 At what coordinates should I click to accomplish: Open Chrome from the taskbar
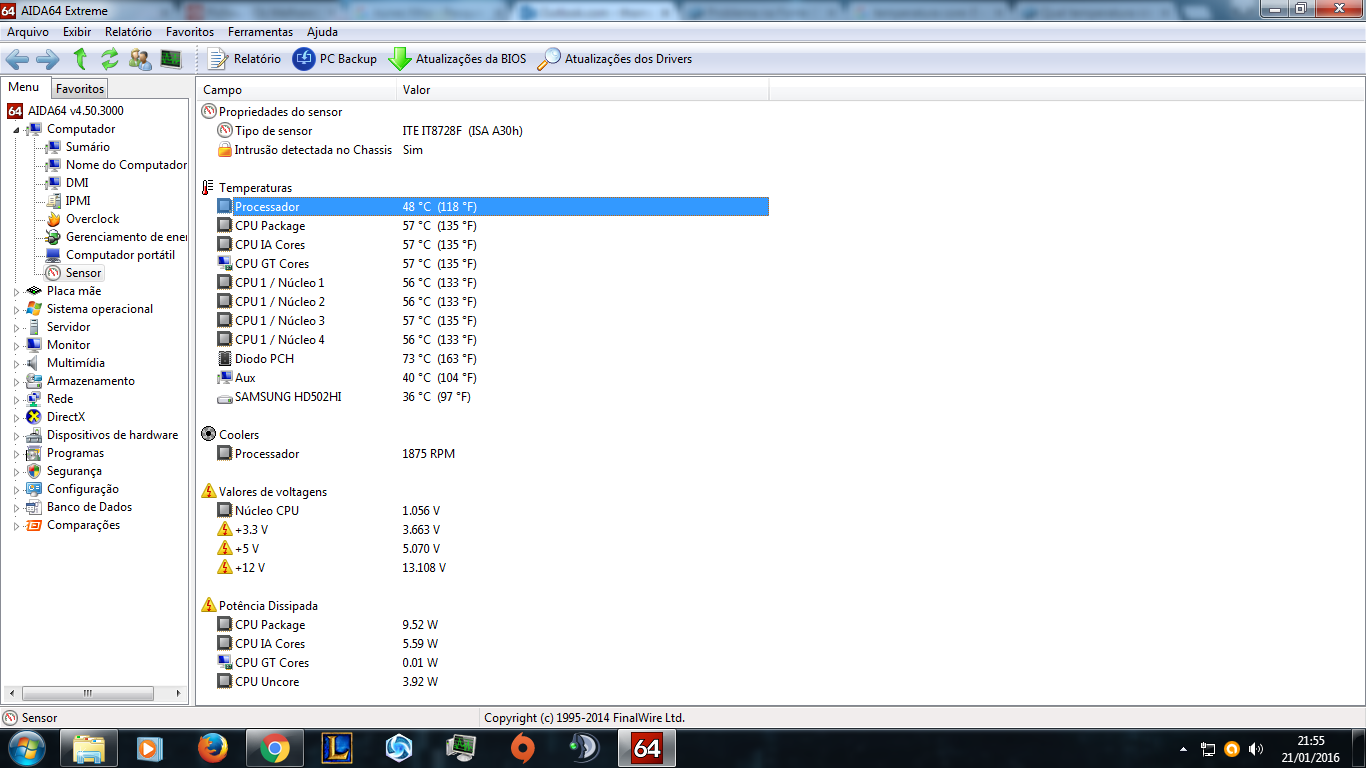pyautogui.click(x=275, y=748)
